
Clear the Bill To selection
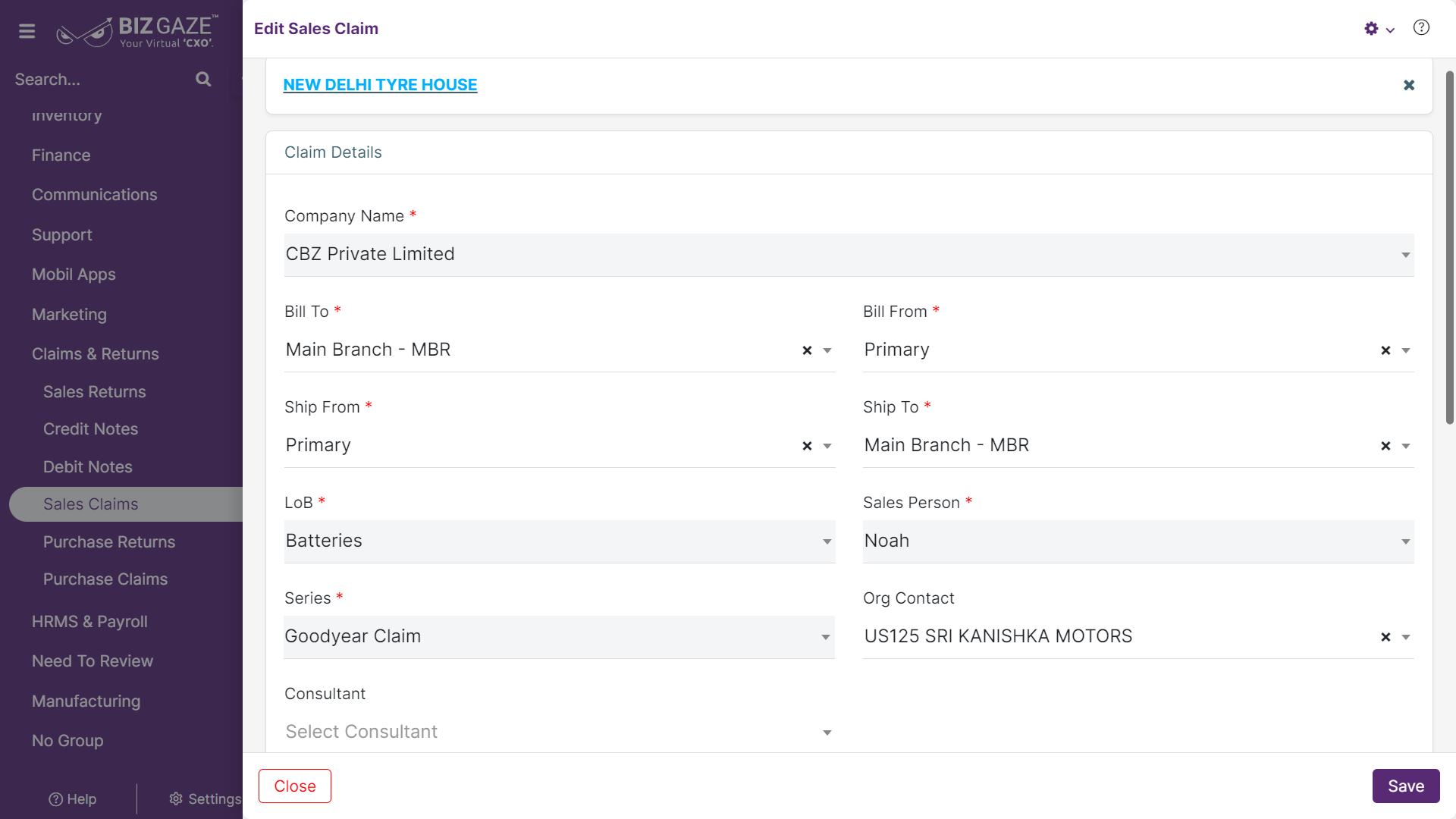point(807,350)
